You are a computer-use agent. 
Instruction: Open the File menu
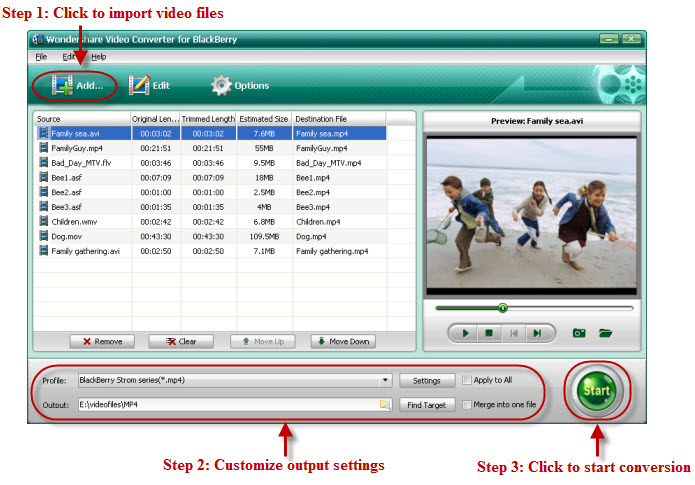[41, 57]
